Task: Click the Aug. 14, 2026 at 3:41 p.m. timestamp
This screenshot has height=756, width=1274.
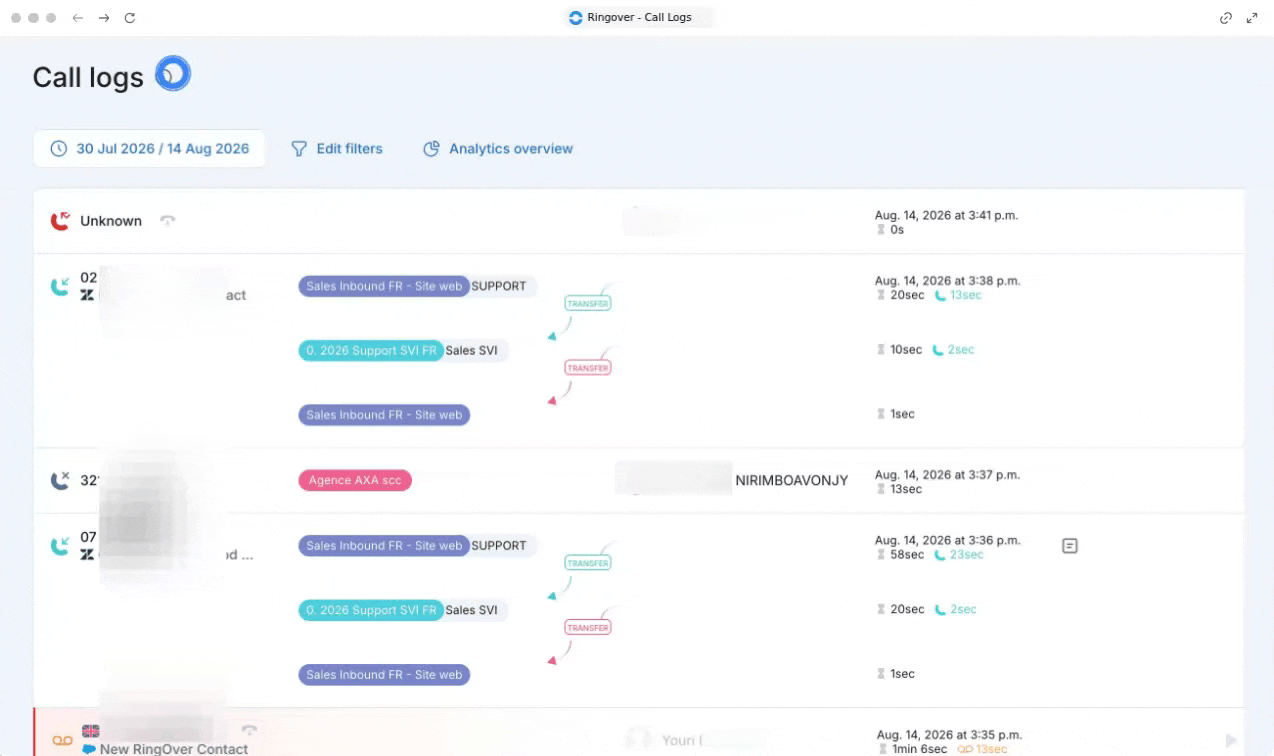Action: pyautogui.click(x=946, y=215)
